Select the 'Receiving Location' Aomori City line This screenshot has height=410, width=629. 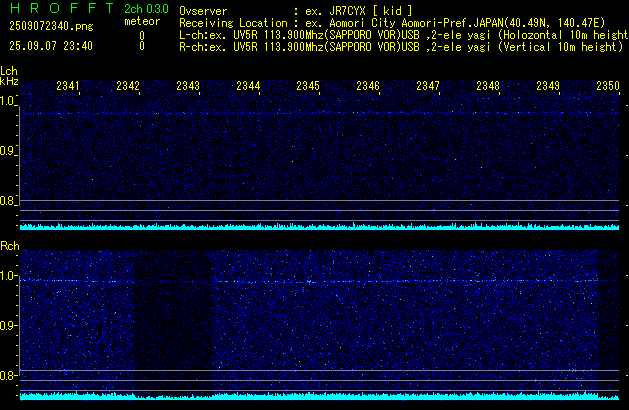coord(392,23)
